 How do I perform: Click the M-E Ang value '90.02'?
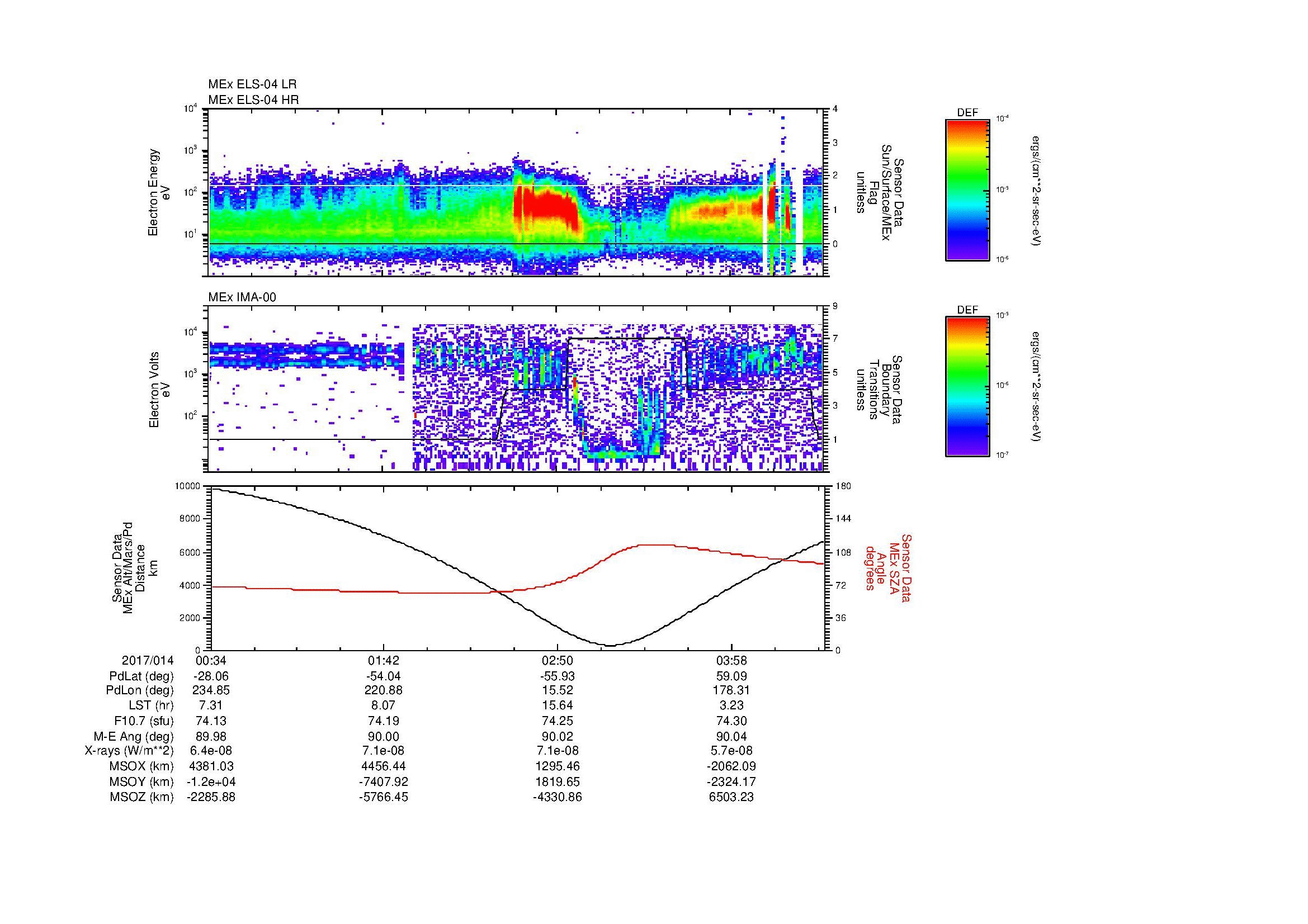point(557,736)
